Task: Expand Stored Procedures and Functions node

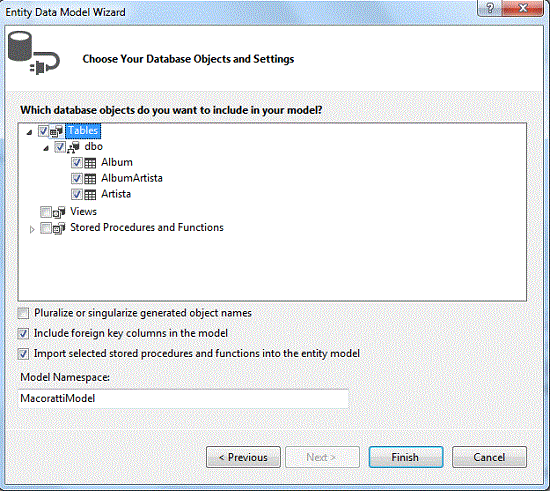Action: [32, 230]
